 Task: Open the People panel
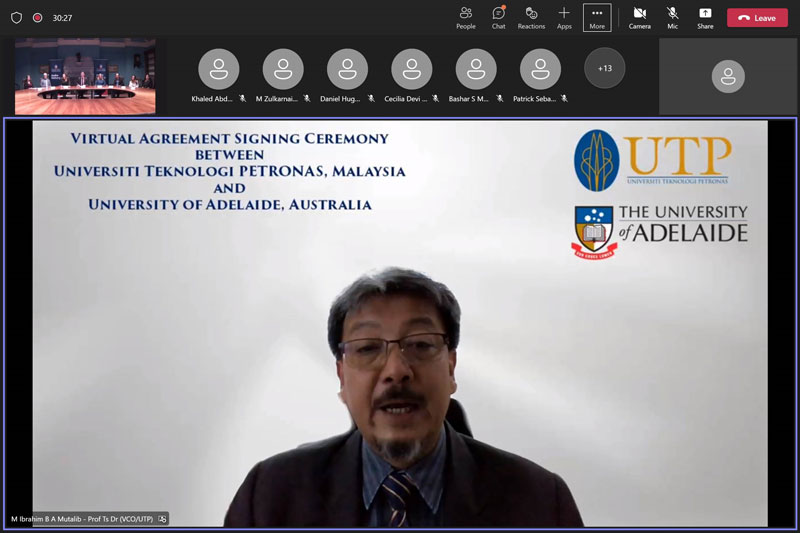[x=465, y=18]
